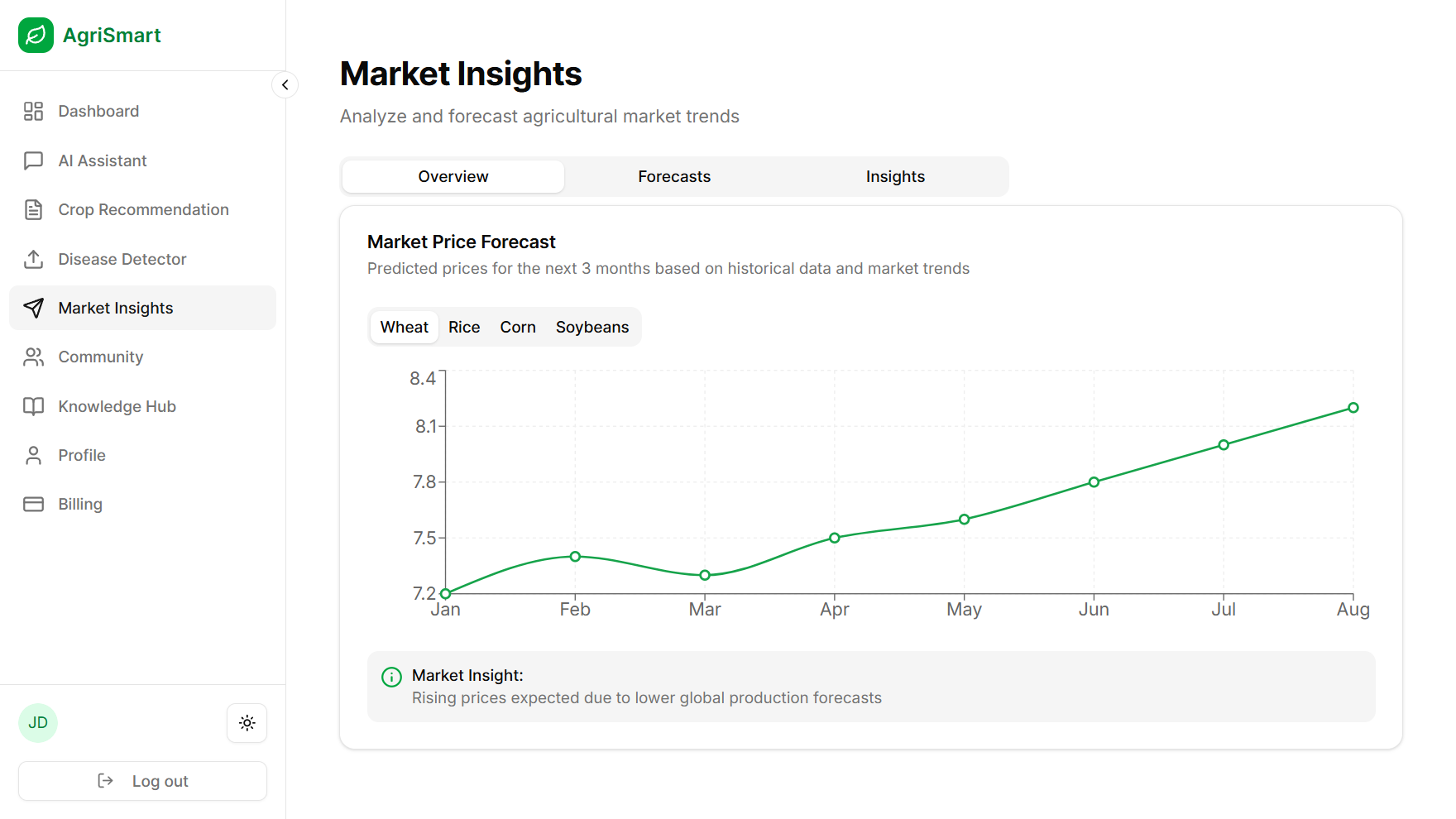Image resolution: width=1456 pixels, height=819 pixels.
Task: Click the Disease Detector upload icon
Action: (33, 259)
